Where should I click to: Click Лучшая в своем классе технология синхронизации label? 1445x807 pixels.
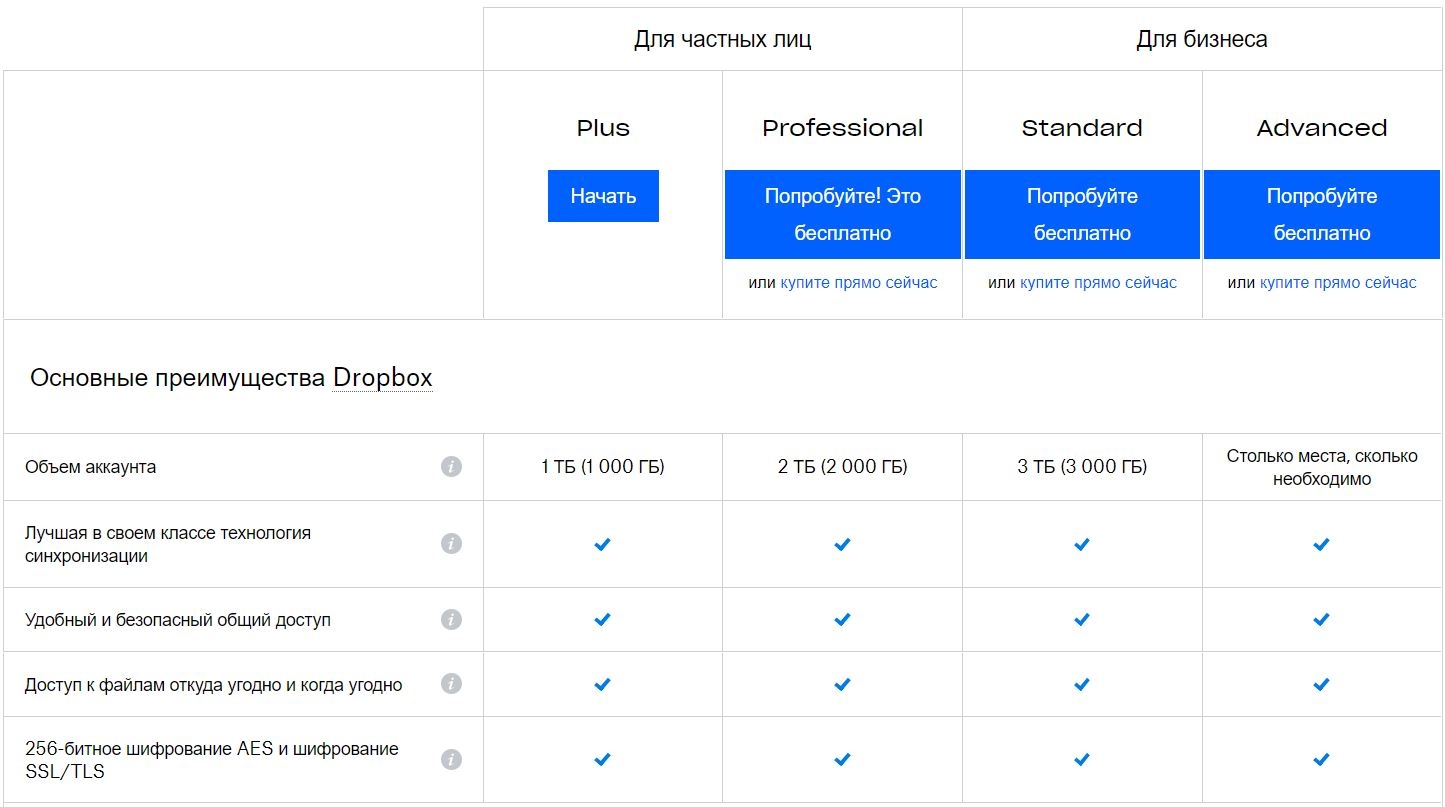[168, 544]
